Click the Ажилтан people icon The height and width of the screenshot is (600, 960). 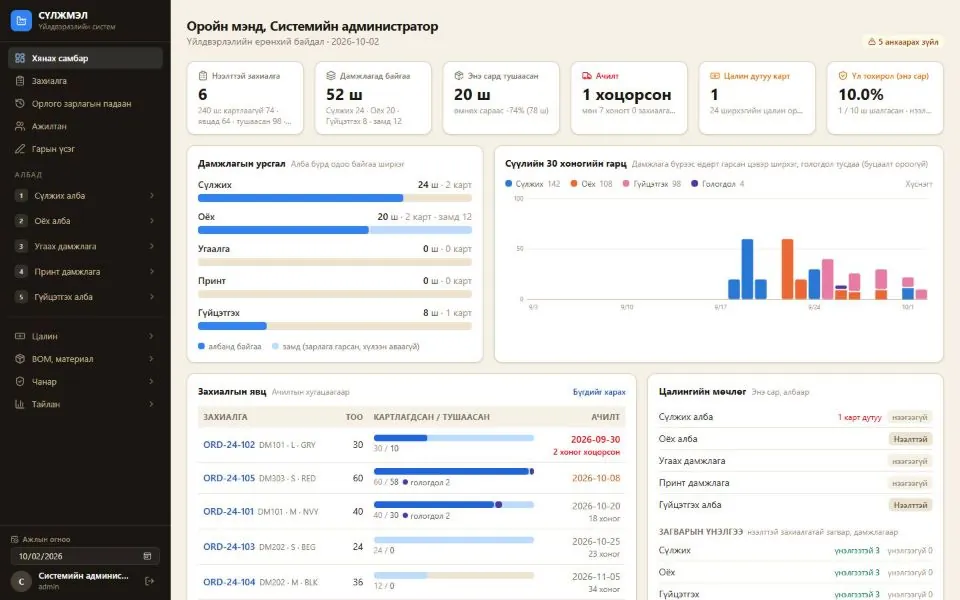pyautogui.click(x=20, y=126)
